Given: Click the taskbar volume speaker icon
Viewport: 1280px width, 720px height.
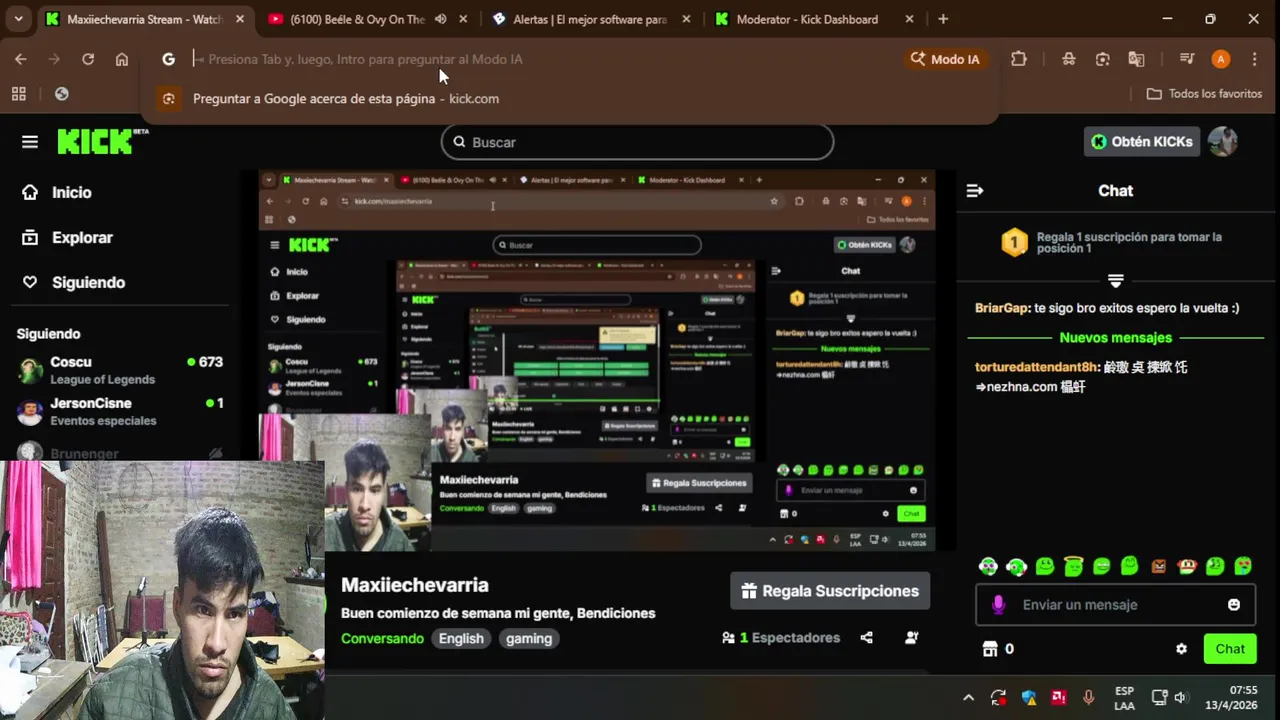Looking at the screenshot, I should [1180, 698].
